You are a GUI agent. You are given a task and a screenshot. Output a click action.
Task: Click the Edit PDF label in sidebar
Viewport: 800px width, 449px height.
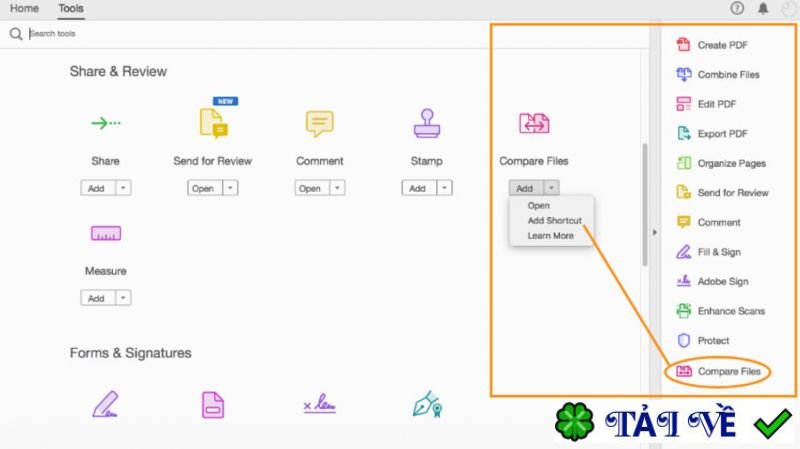point(717,104)
